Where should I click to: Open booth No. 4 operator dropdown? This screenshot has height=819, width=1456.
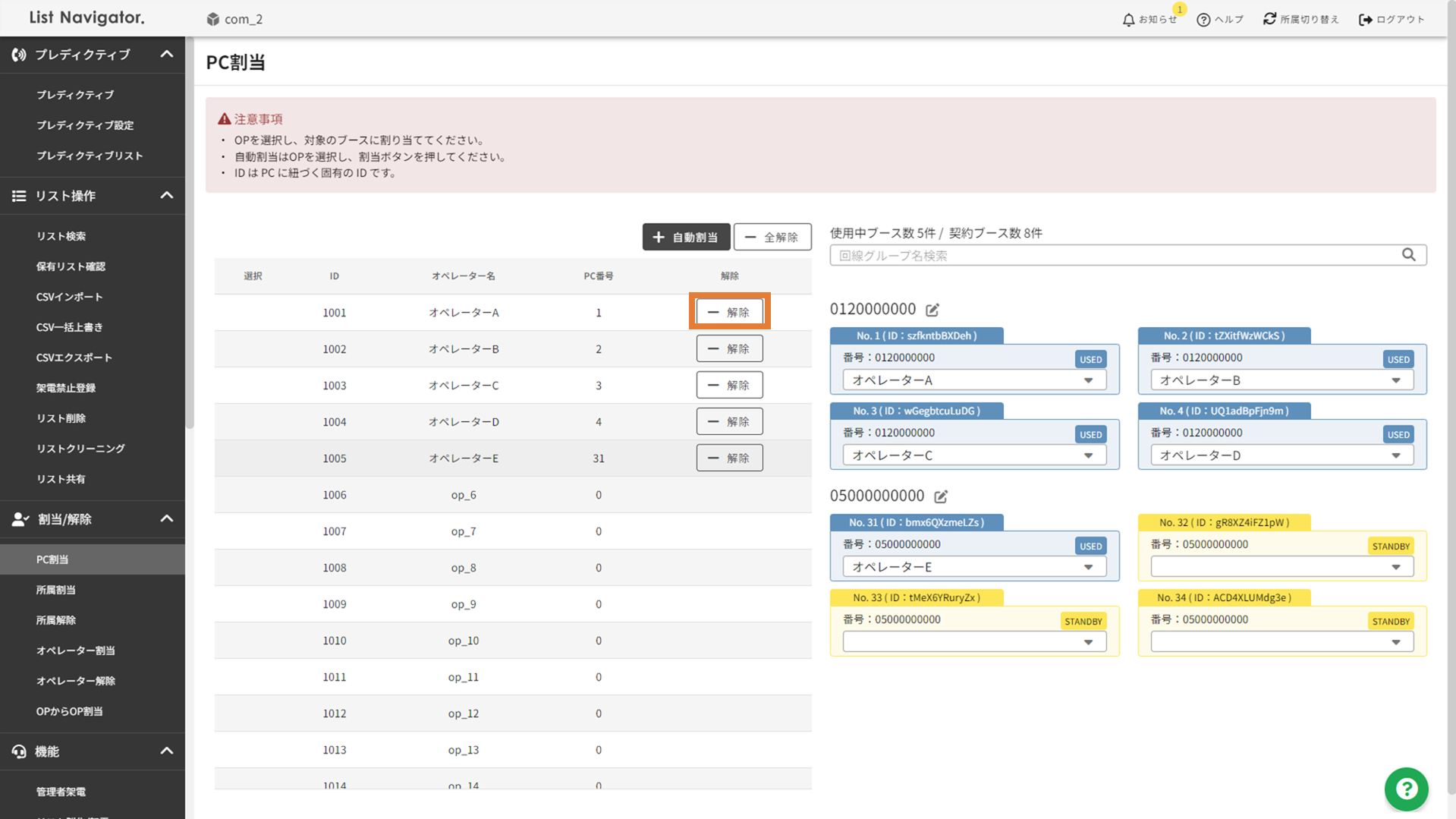point(1281,455)
